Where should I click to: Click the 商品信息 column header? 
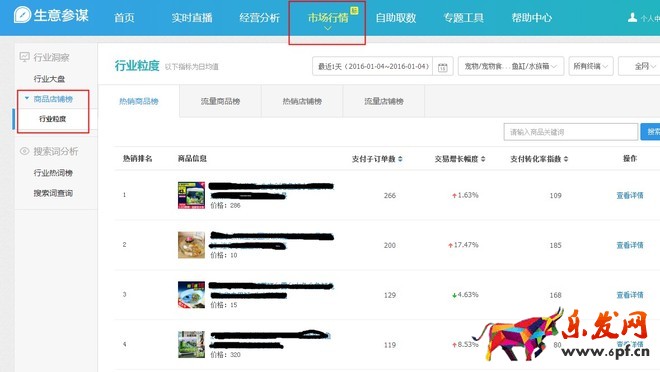pos(192,159)
